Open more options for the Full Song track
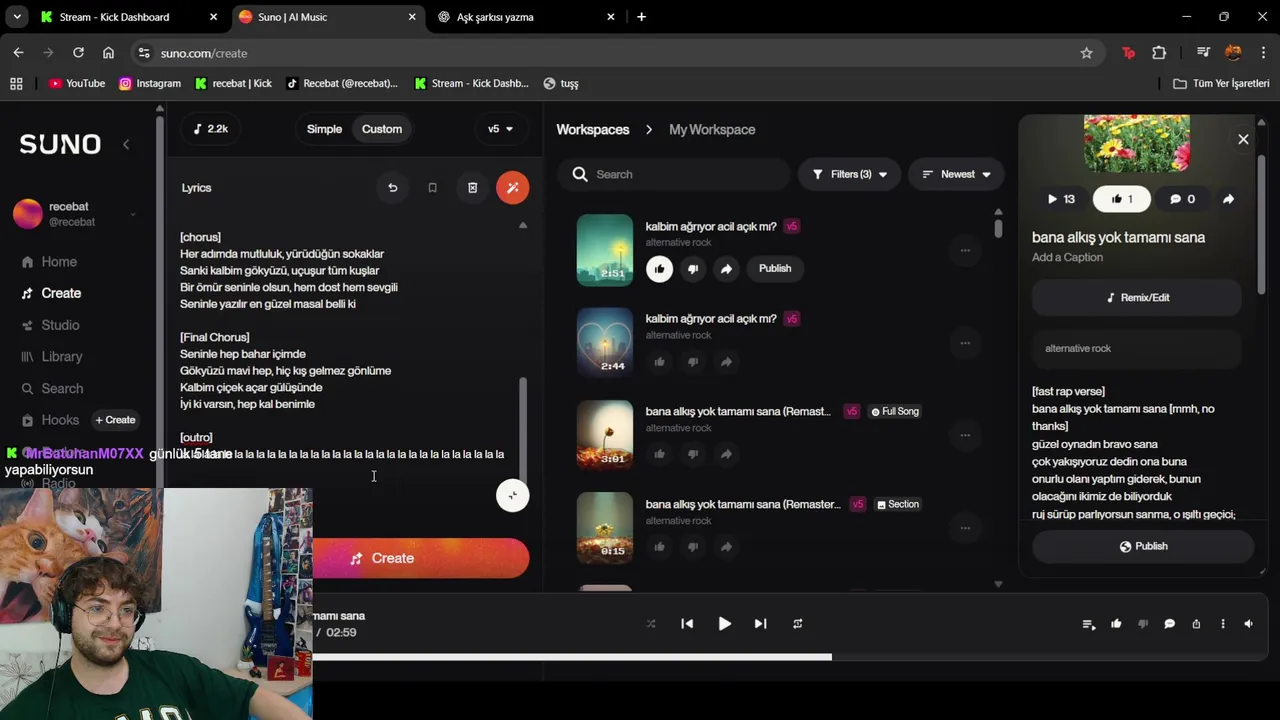Screen dimensions: 1280x720 (965, 435)
